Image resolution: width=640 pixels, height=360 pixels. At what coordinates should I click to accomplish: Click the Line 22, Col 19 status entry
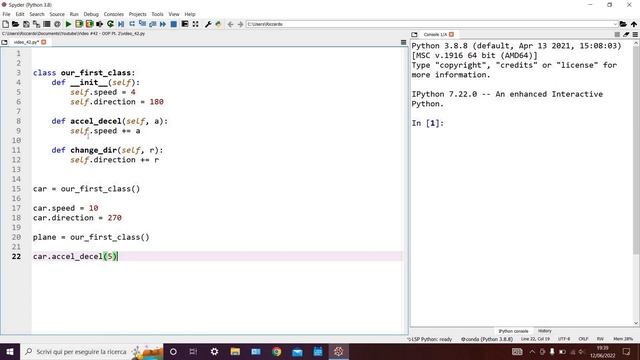[x=535, y=339]
